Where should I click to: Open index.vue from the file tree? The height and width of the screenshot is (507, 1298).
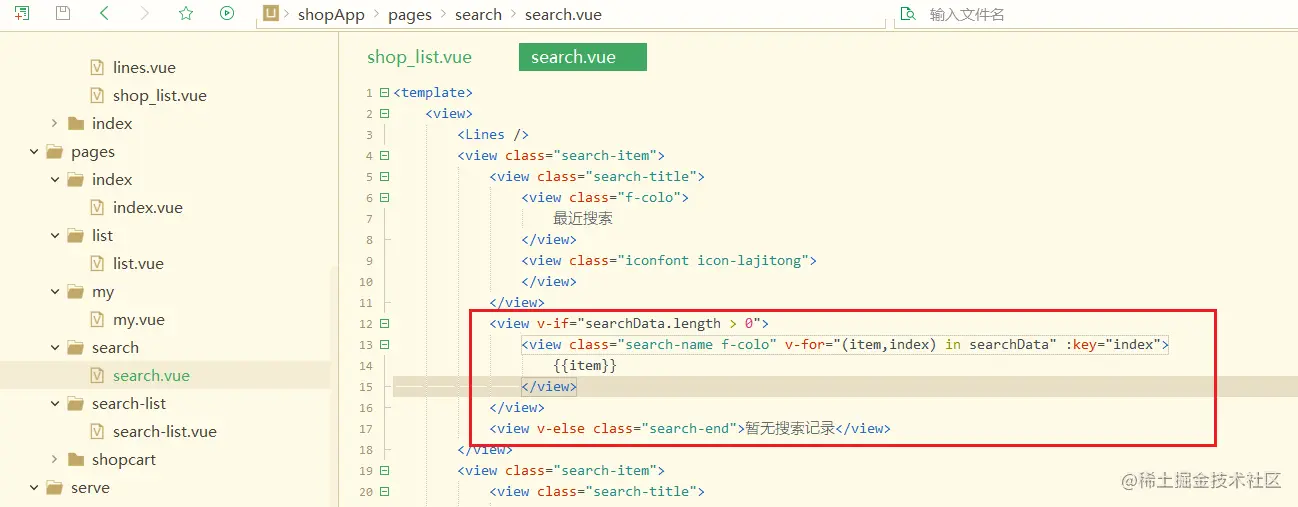point(148,208)
